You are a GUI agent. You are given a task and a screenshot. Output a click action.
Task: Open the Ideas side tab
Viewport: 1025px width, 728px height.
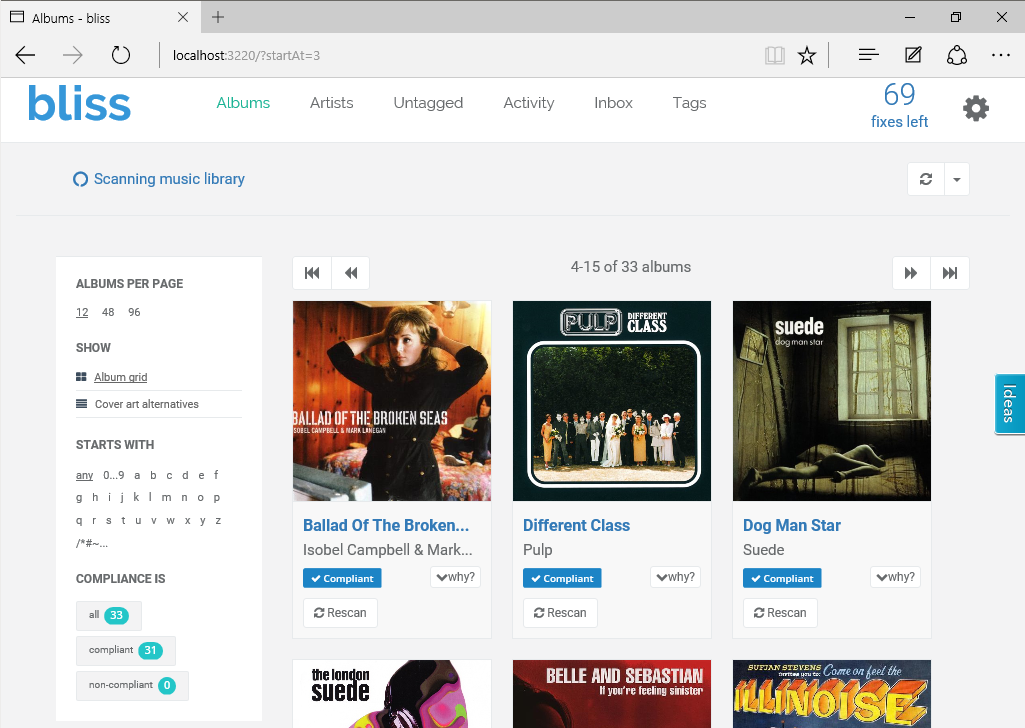click(1009, 403)
